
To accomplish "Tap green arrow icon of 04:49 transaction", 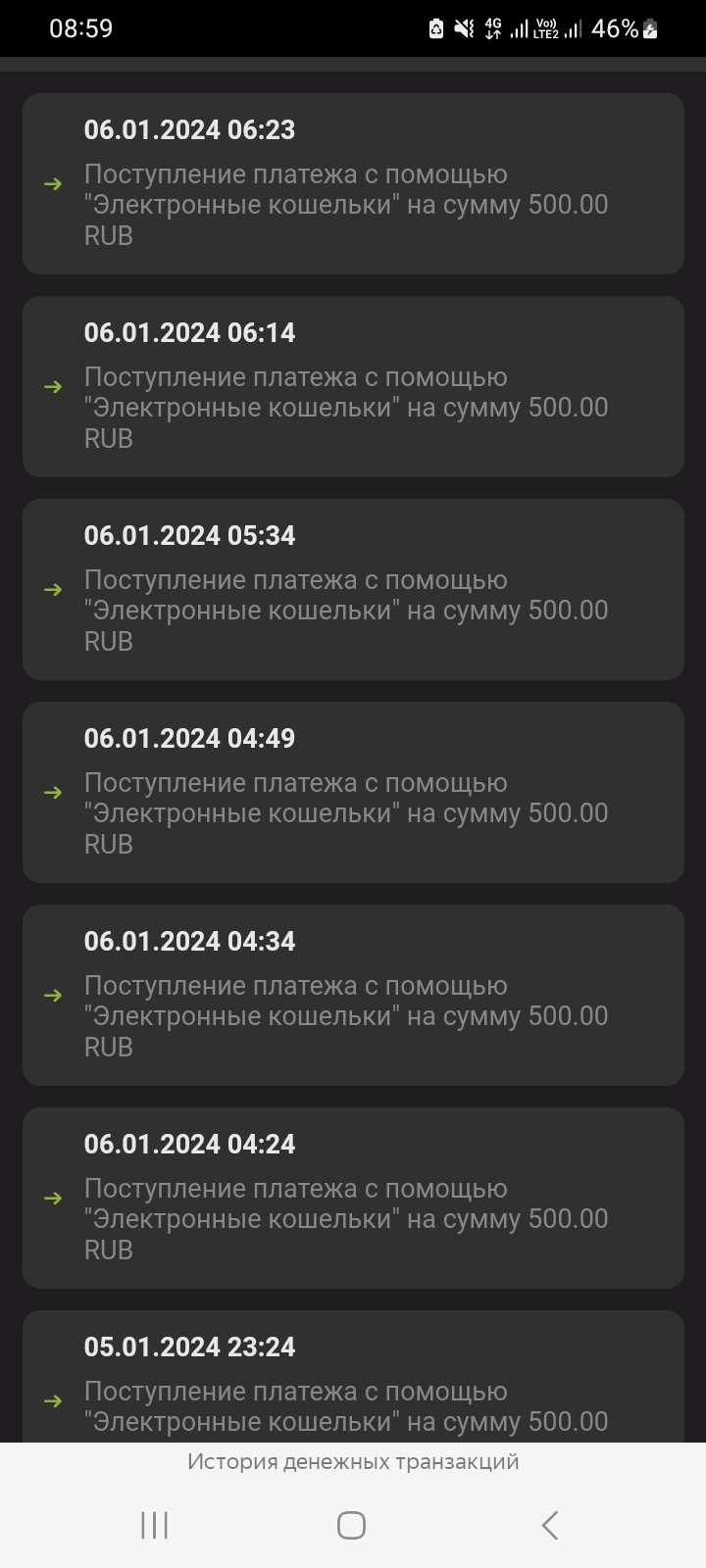I will coord(53,793).
